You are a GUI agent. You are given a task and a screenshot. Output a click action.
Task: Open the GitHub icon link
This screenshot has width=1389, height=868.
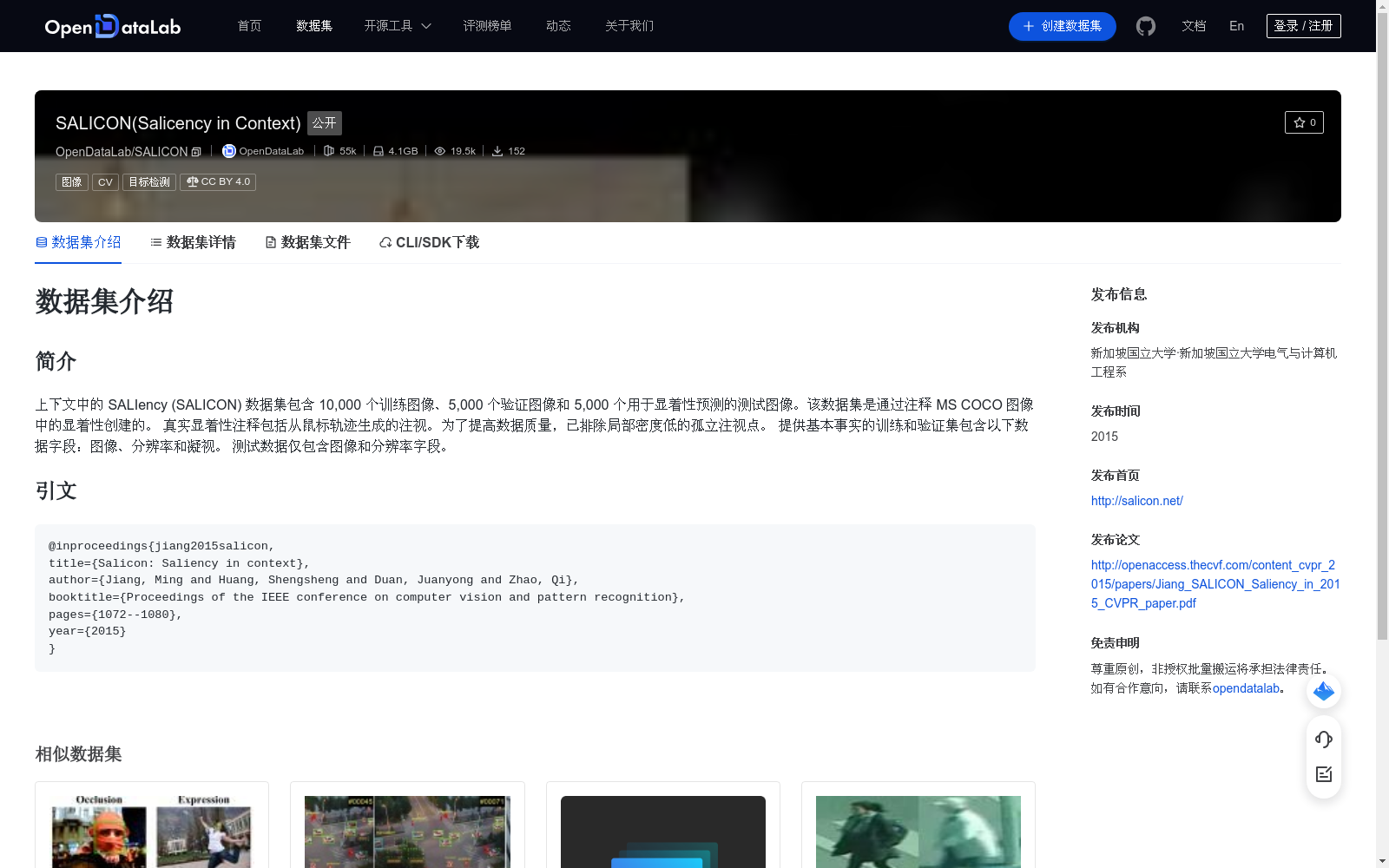(x=1146, y=26)
